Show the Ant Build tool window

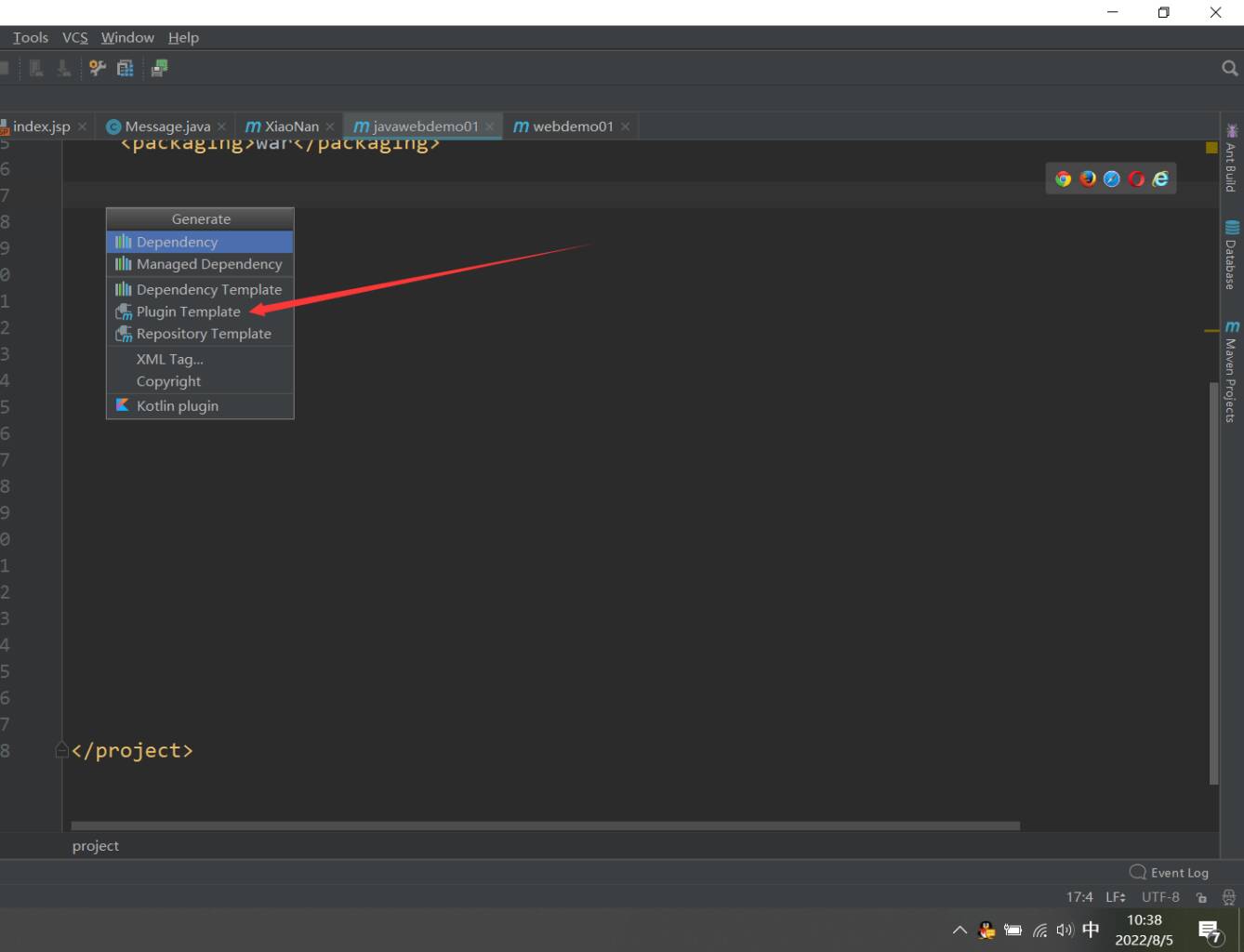click(x=1232, y=157)
